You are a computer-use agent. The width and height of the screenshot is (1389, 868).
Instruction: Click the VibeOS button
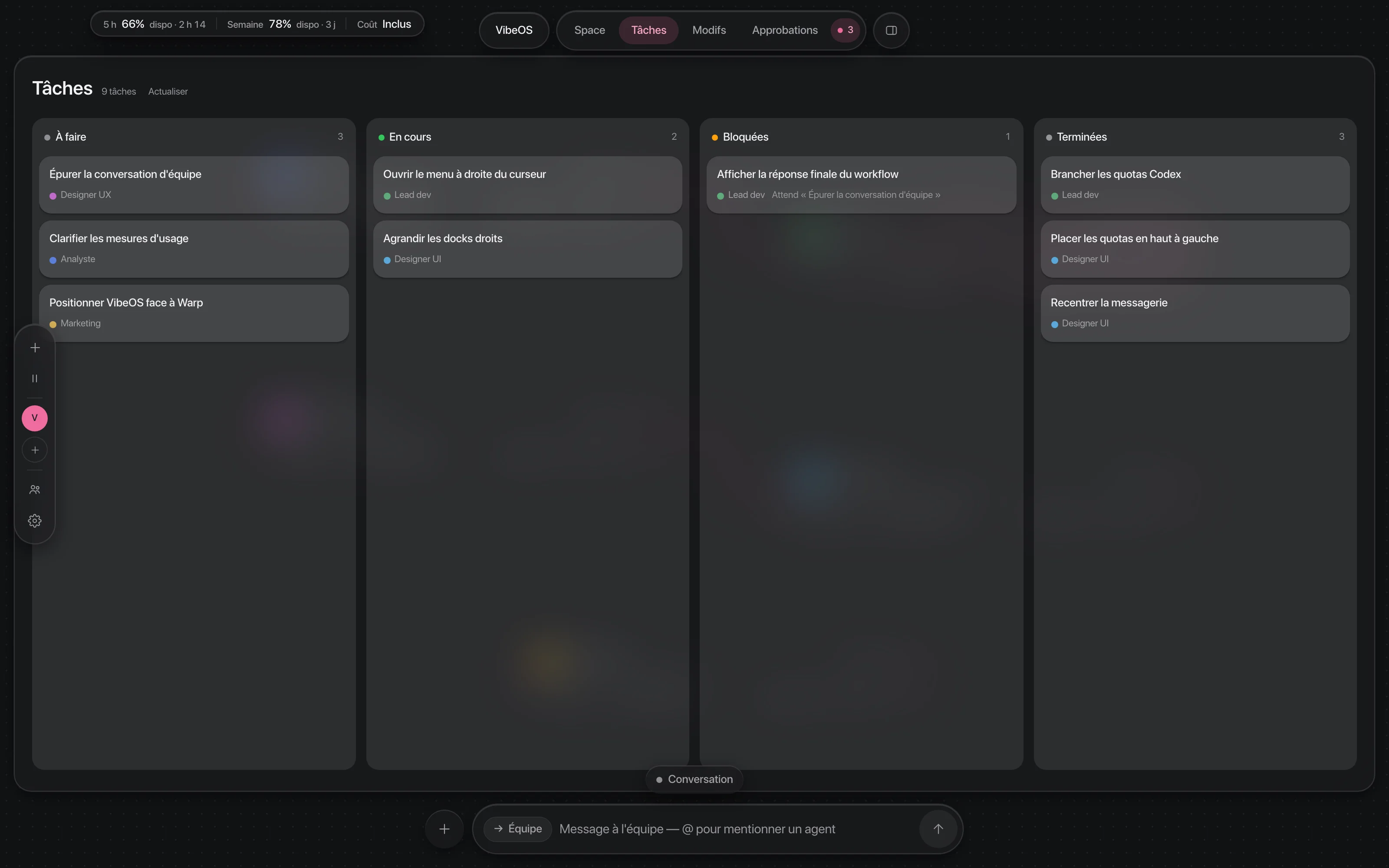[513, 30]
